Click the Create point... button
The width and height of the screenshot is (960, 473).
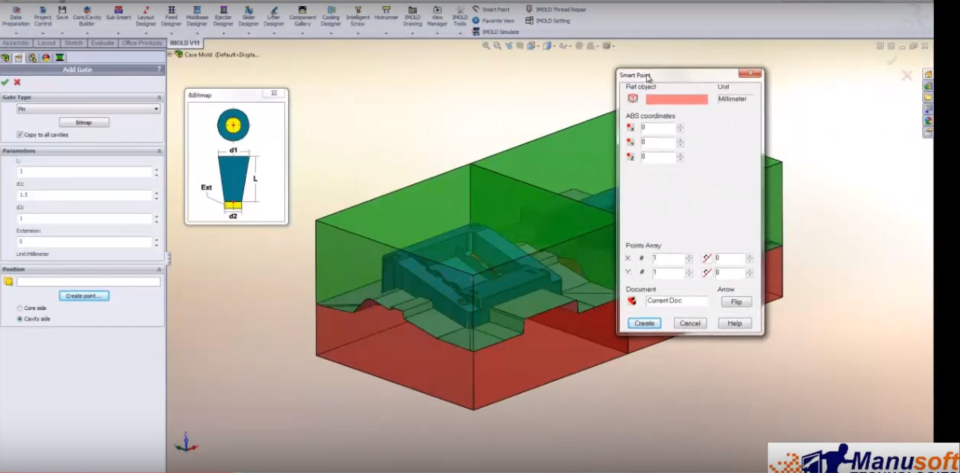click(84, 296)
